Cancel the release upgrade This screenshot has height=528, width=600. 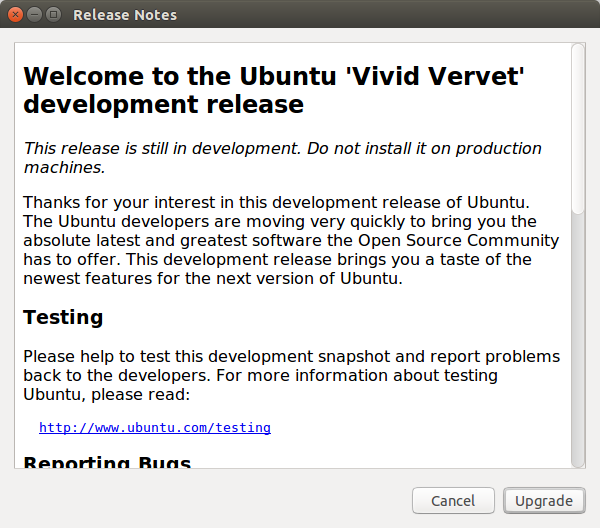tap(453, 500)
